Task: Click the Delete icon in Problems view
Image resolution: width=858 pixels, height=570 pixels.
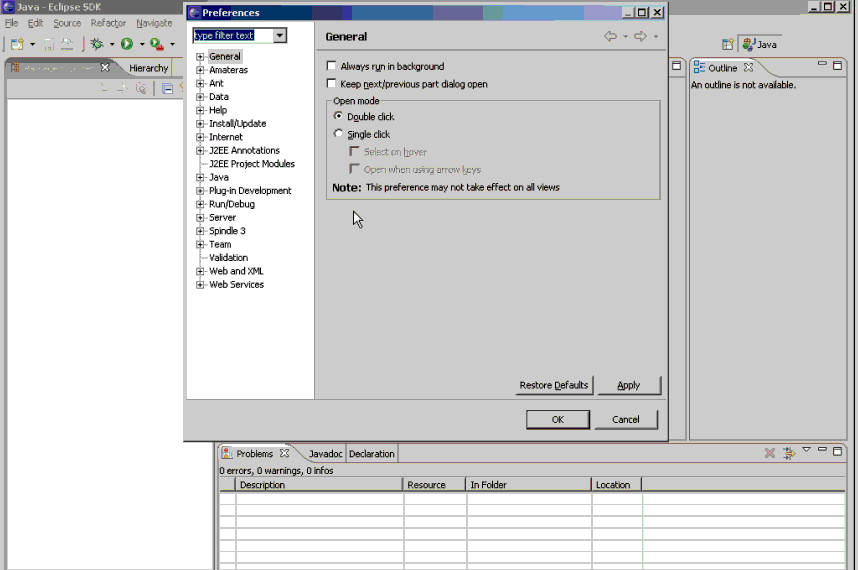Action: coord(770,453)
